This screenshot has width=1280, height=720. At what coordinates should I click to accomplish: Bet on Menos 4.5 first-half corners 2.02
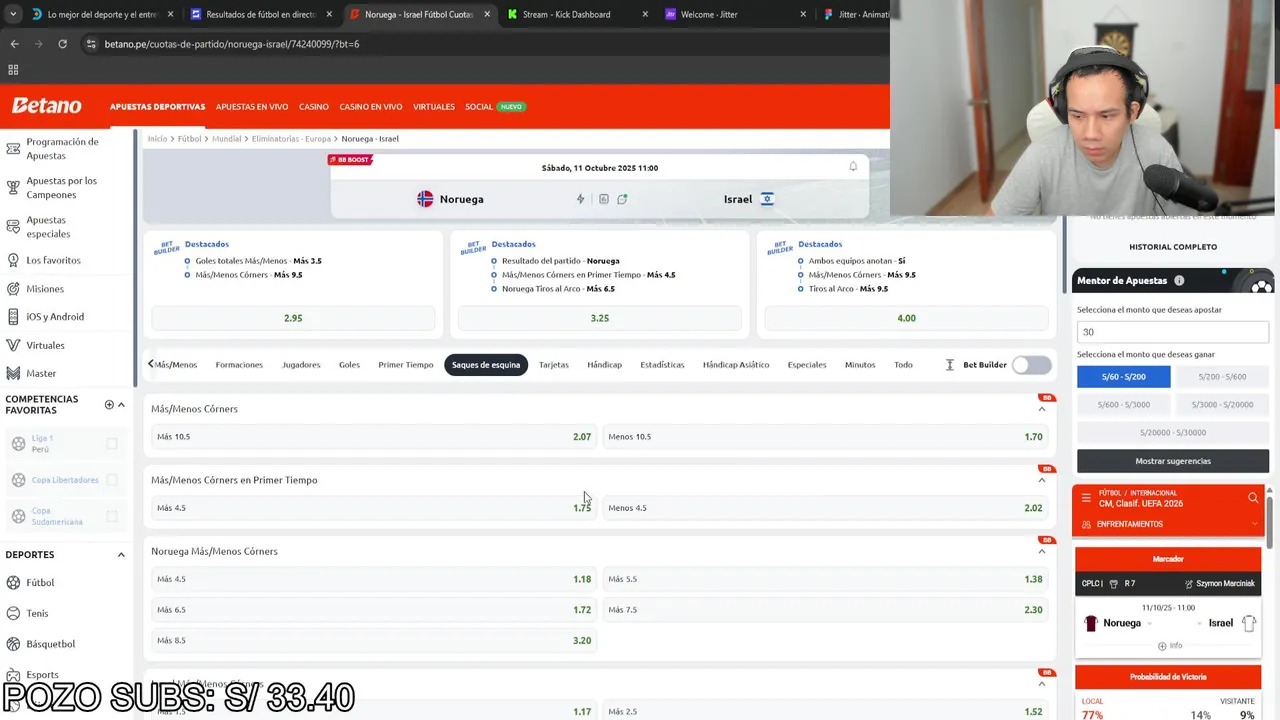(x=825, y=508)
